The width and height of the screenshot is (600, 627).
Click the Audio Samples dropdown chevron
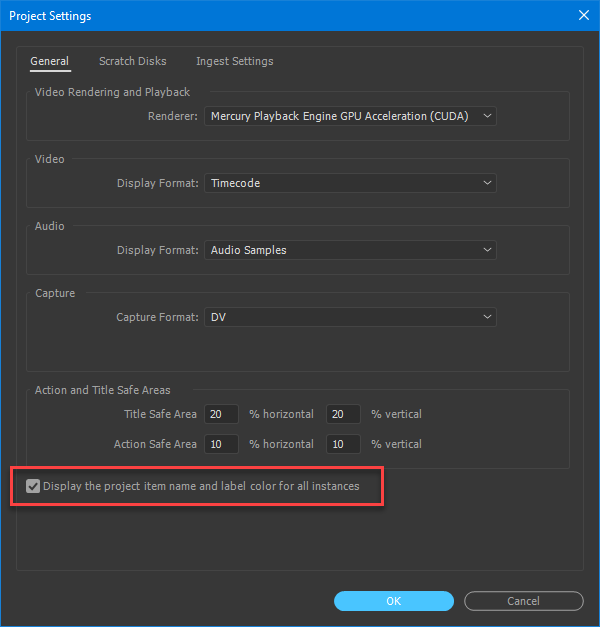coord(487,250)
